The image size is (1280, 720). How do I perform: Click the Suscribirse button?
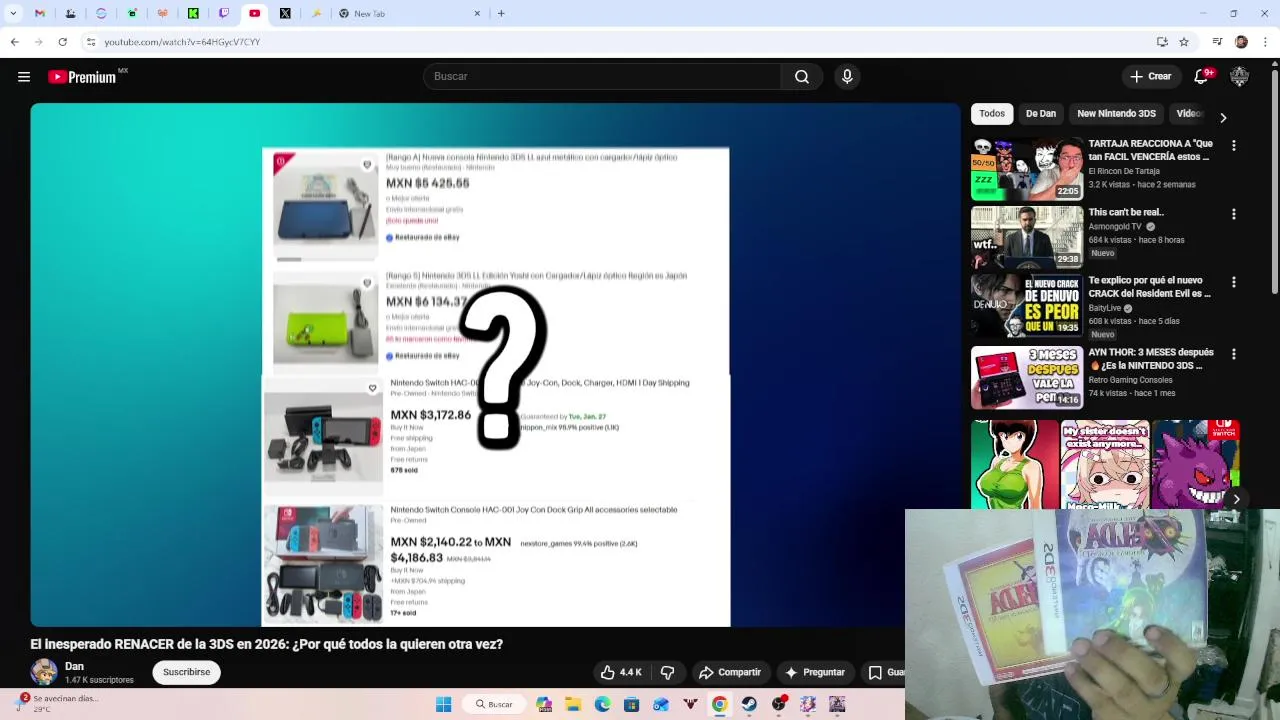coord(187,673)
